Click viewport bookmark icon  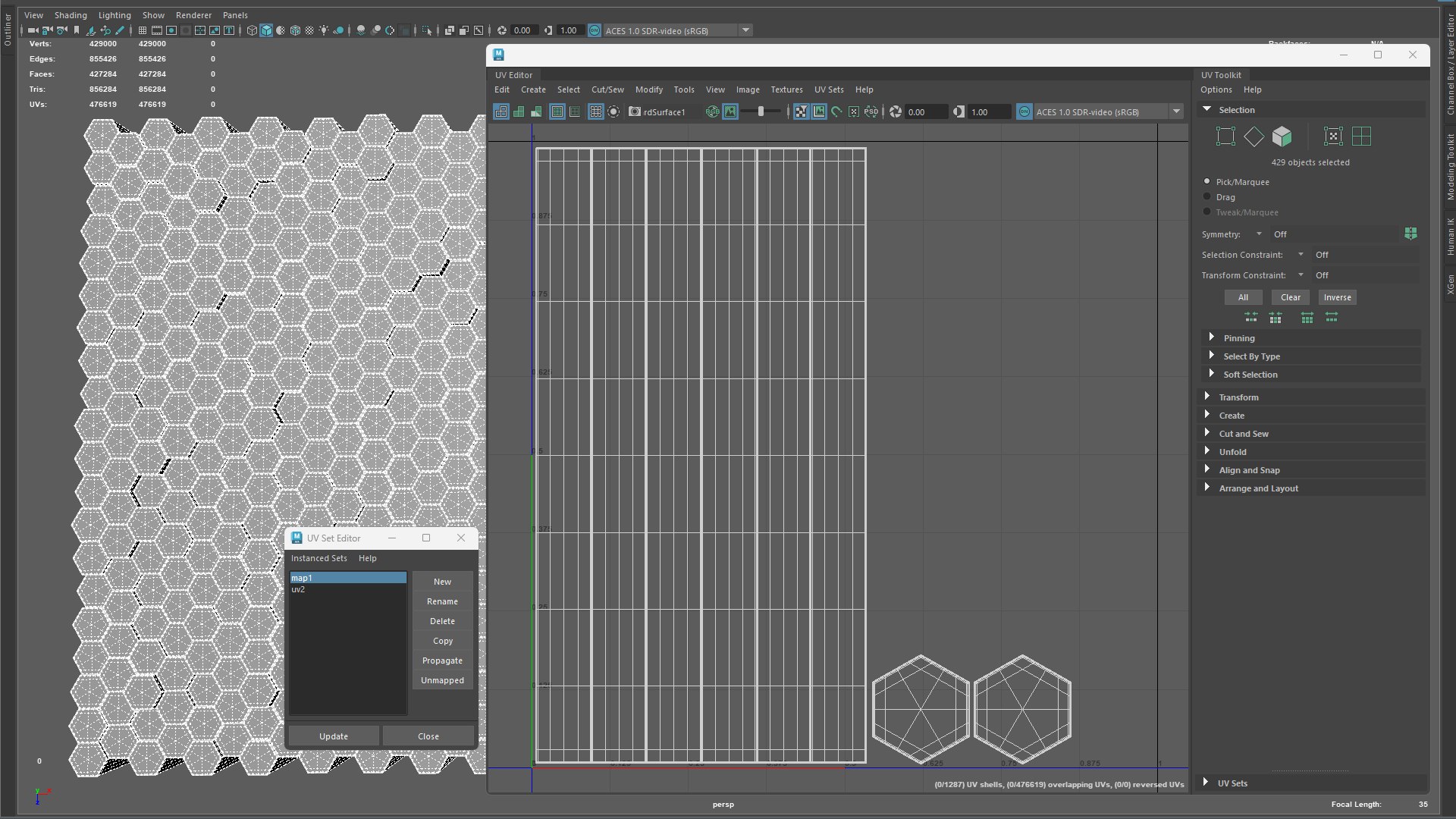[76, 30]
